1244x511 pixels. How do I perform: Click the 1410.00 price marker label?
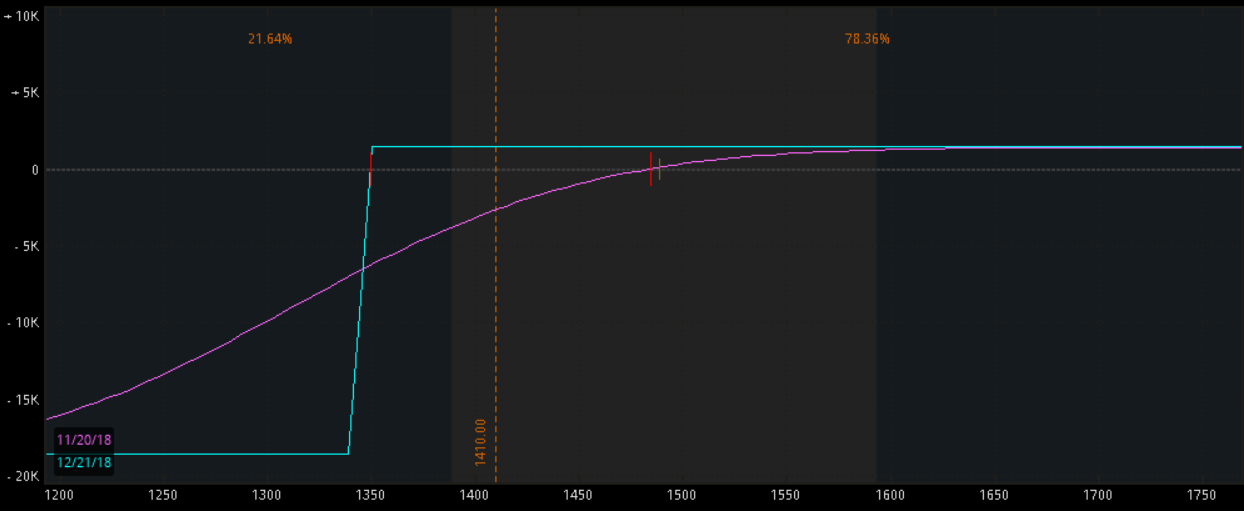(480, 442)
